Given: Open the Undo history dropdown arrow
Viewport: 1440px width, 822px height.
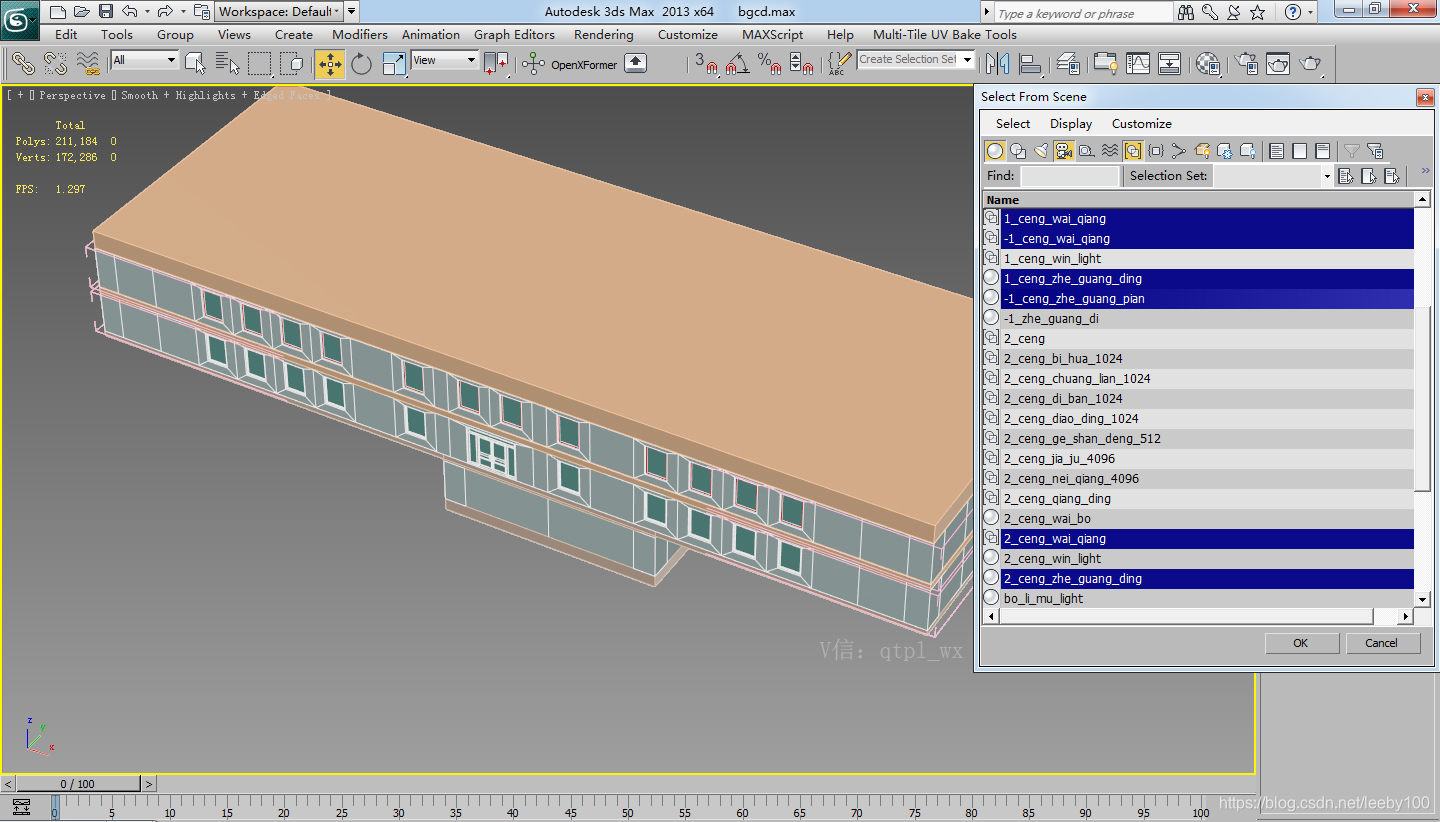Looking at the screenshot, I should [x=147, y=12].
